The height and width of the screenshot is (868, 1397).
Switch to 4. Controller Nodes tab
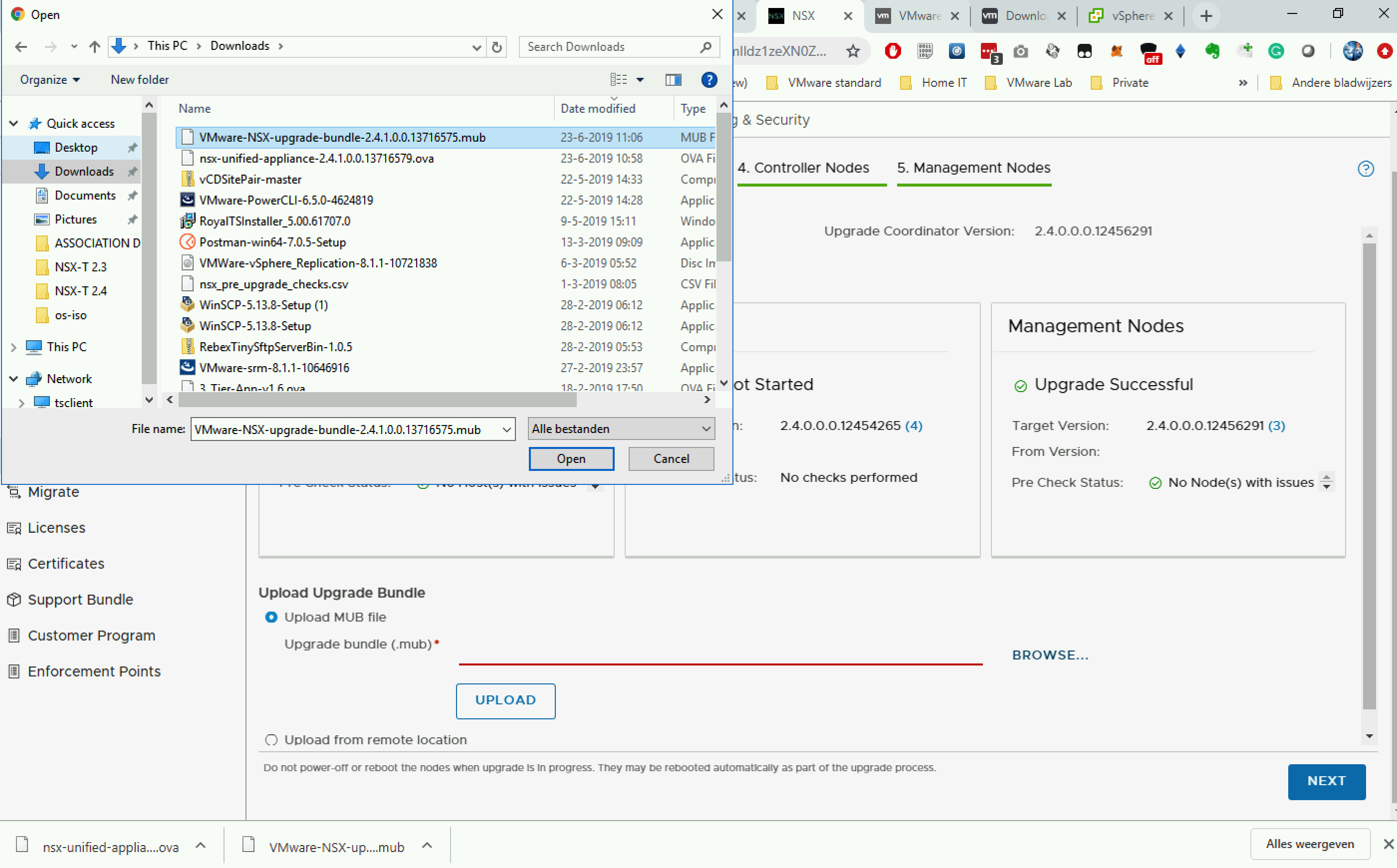point(803,168)
